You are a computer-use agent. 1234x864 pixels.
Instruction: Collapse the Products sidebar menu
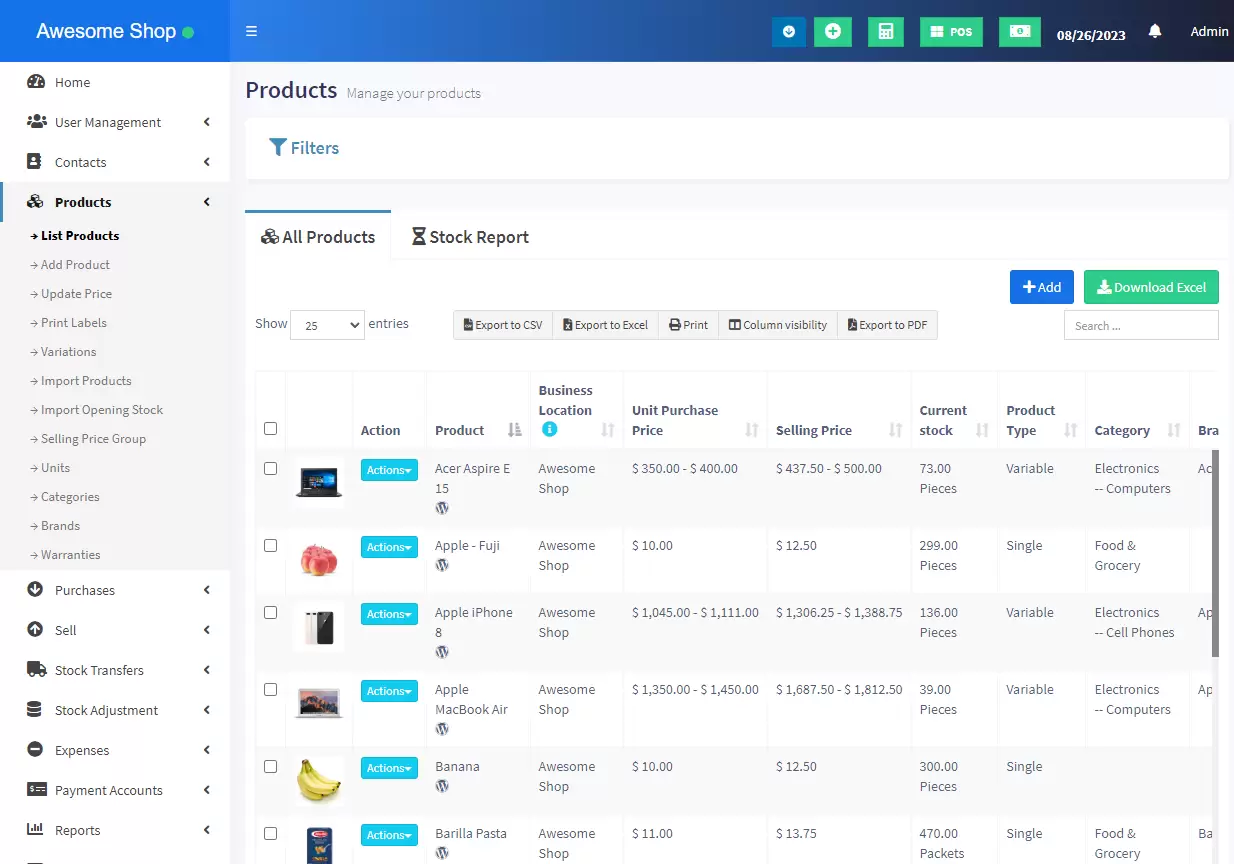(115, 202)
